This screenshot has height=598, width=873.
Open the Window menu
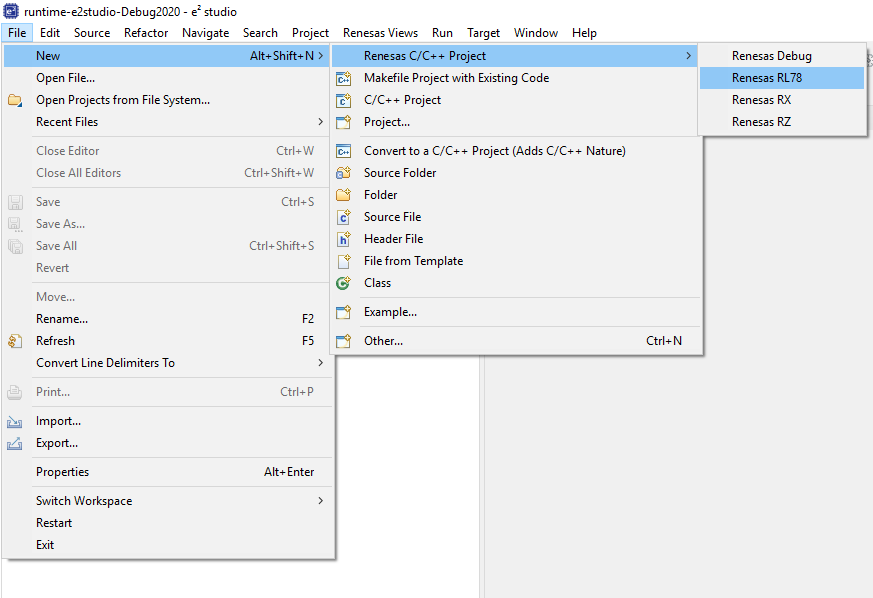(x=536, y=33)
